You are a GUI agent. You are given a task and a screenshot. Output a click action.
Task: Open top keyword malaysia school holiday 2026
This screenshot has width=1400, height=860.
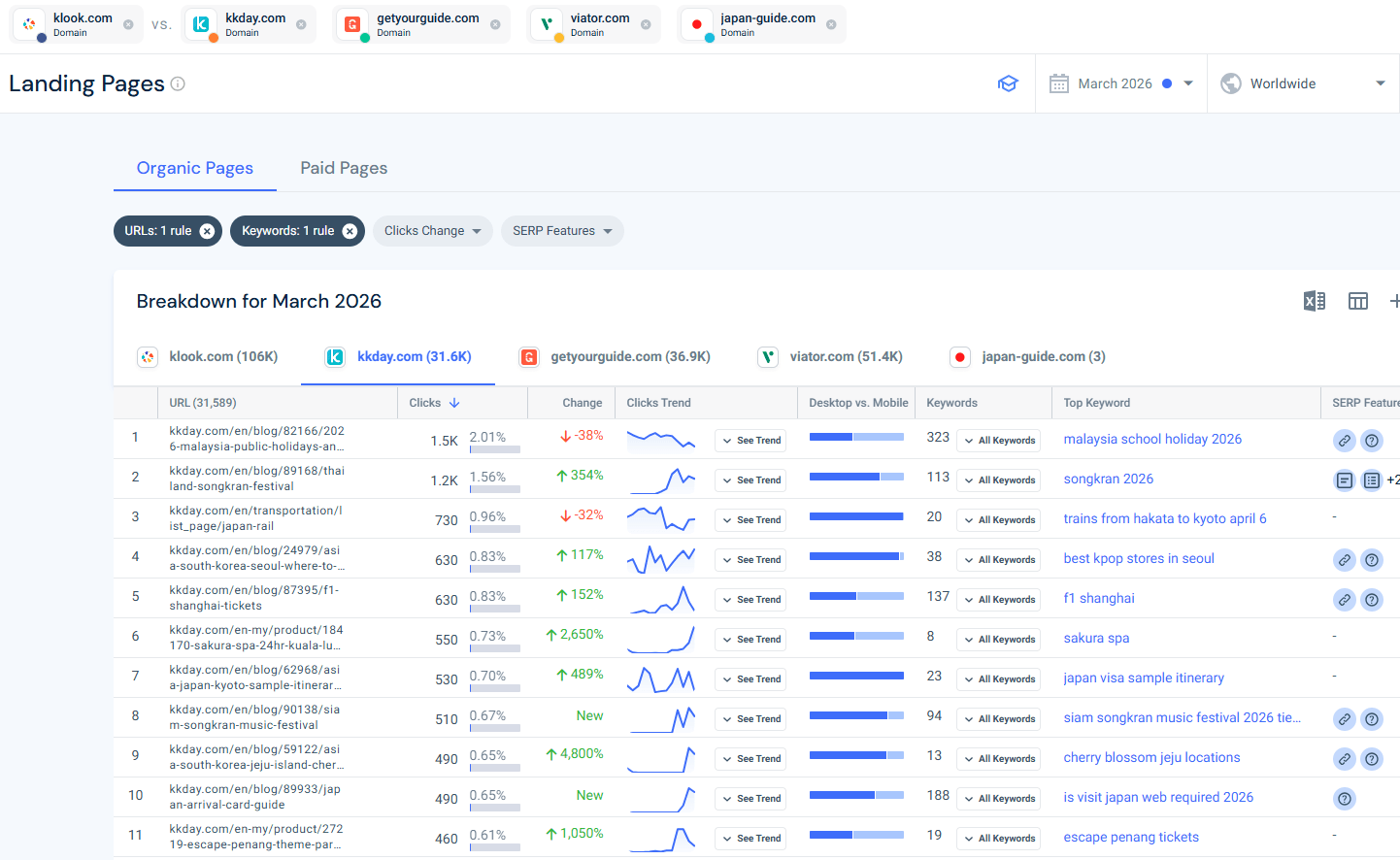[x=1152, y=439]
